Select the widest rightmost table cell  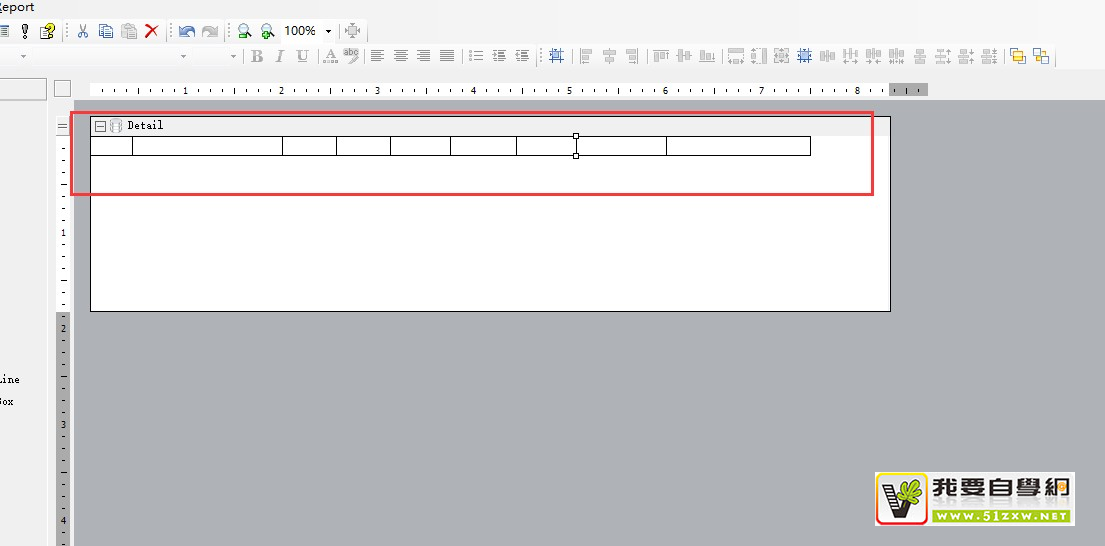pos(738,146)
